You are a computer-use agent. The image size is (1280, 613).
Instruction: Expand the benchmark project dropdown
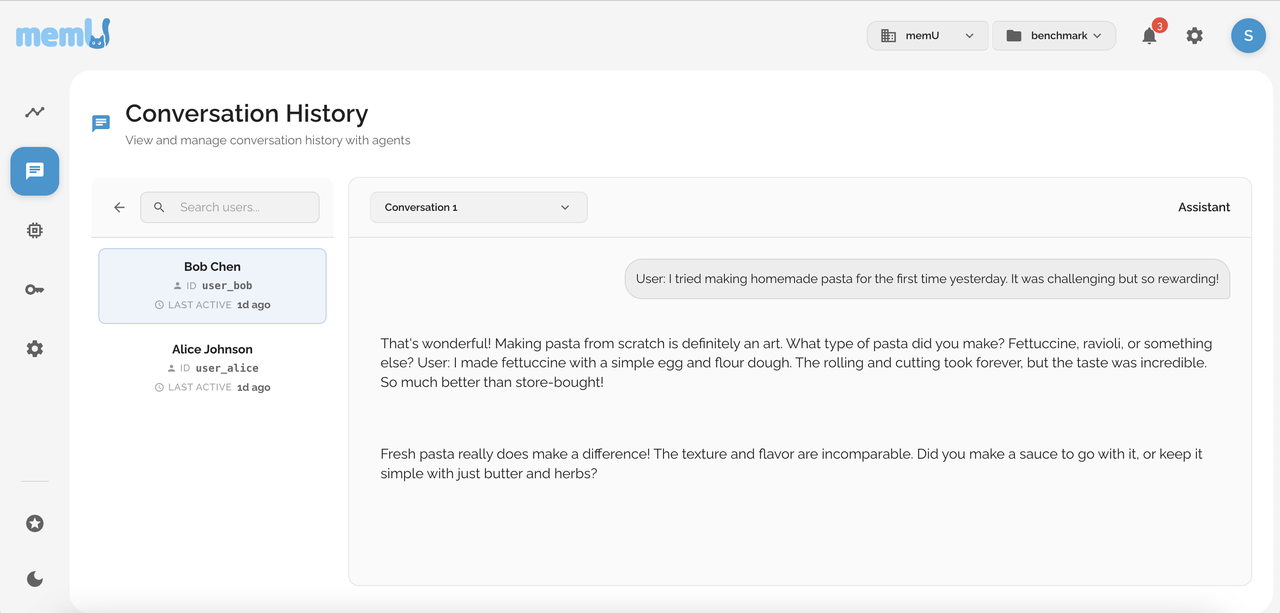pyautogui.click(x=1054, y=36)
